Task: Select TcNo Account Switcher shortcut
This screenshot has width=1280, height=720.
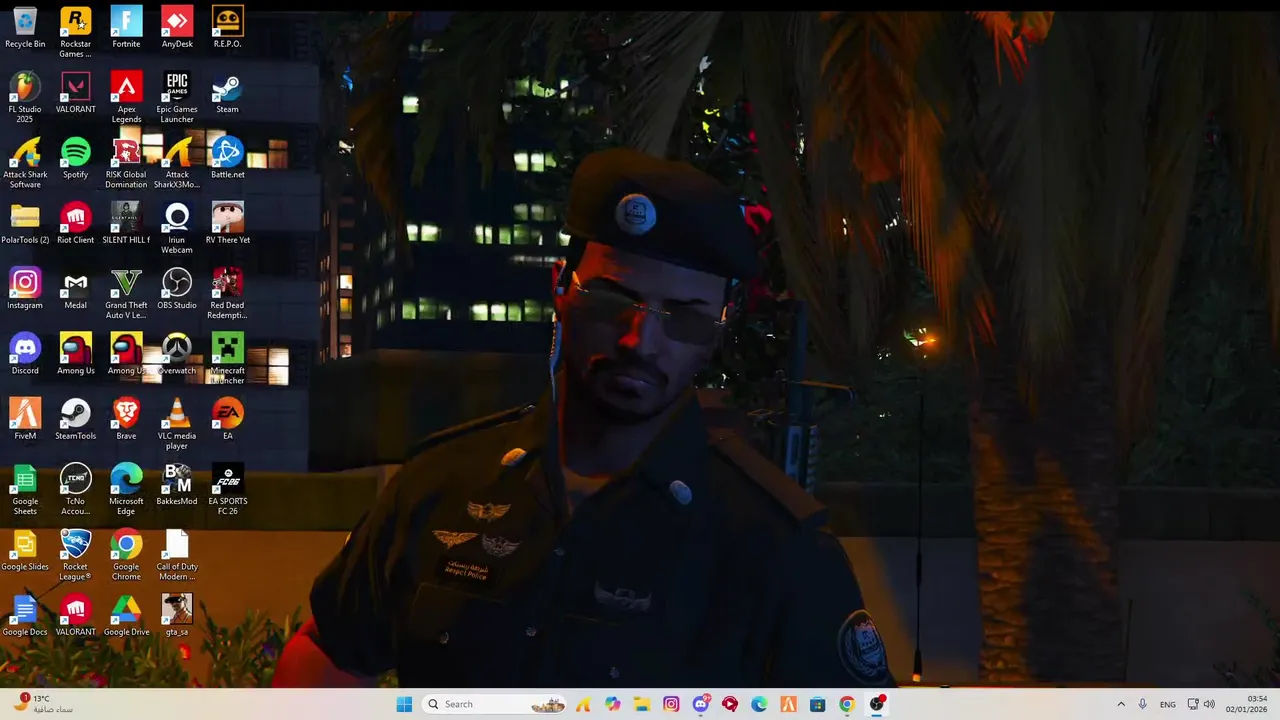Action: coord(76,490)
